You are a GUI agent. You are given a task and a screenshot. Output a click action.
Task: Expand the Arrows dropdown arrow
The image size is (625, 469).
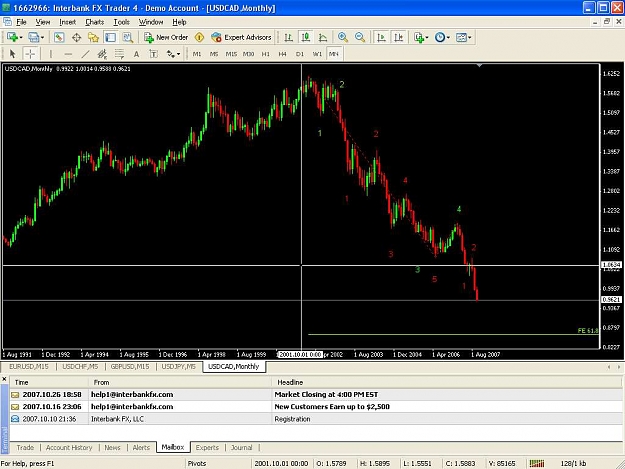click(179, 54)
